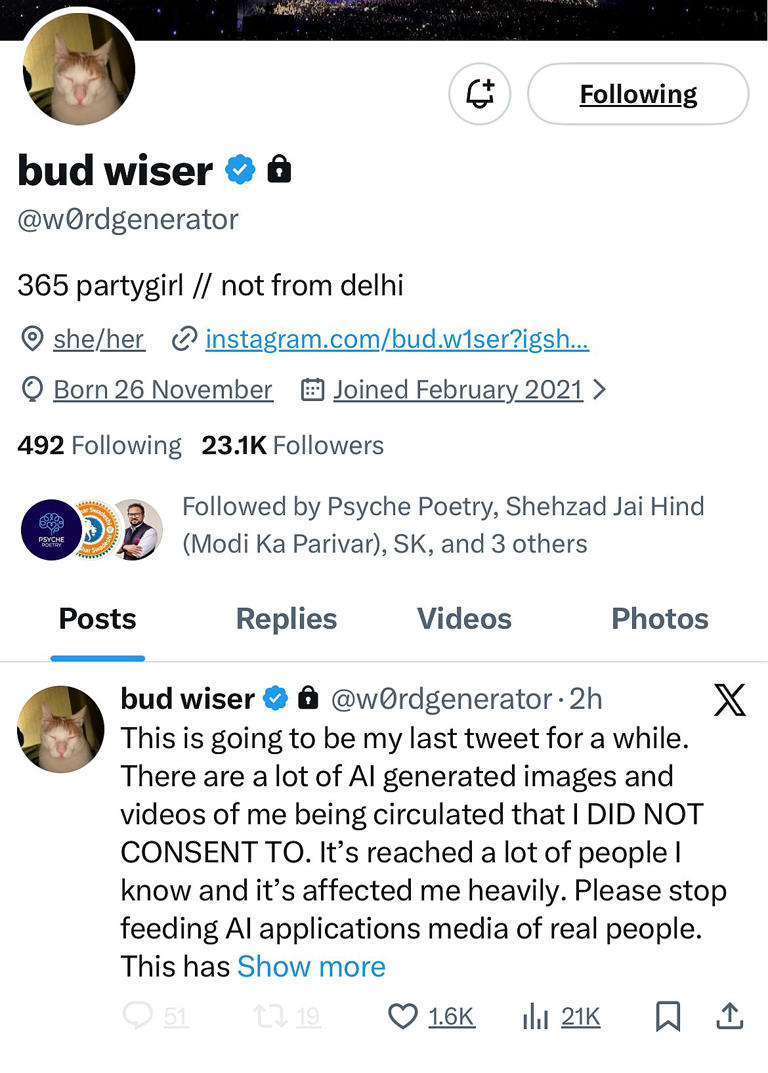Click the verified badge beside profile name

click(x=240, y=170)
